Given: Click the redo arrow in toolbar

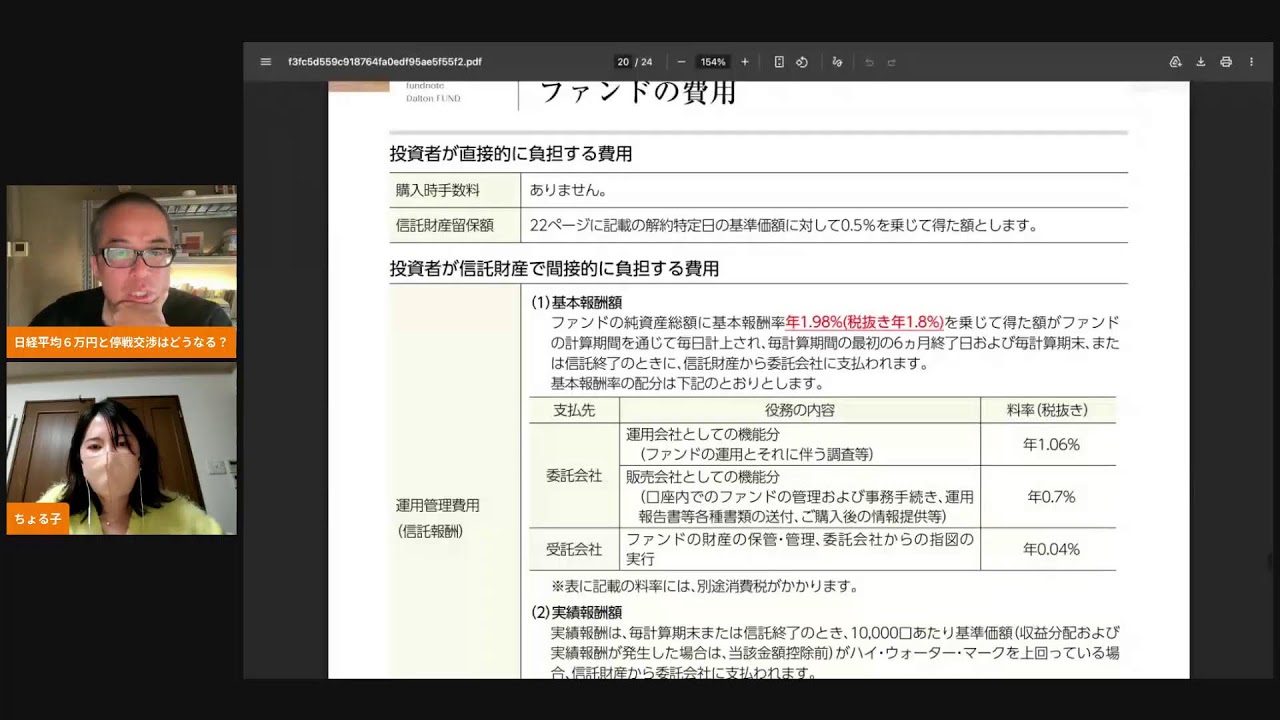Looking at the screenshot, I should (892, 62).
